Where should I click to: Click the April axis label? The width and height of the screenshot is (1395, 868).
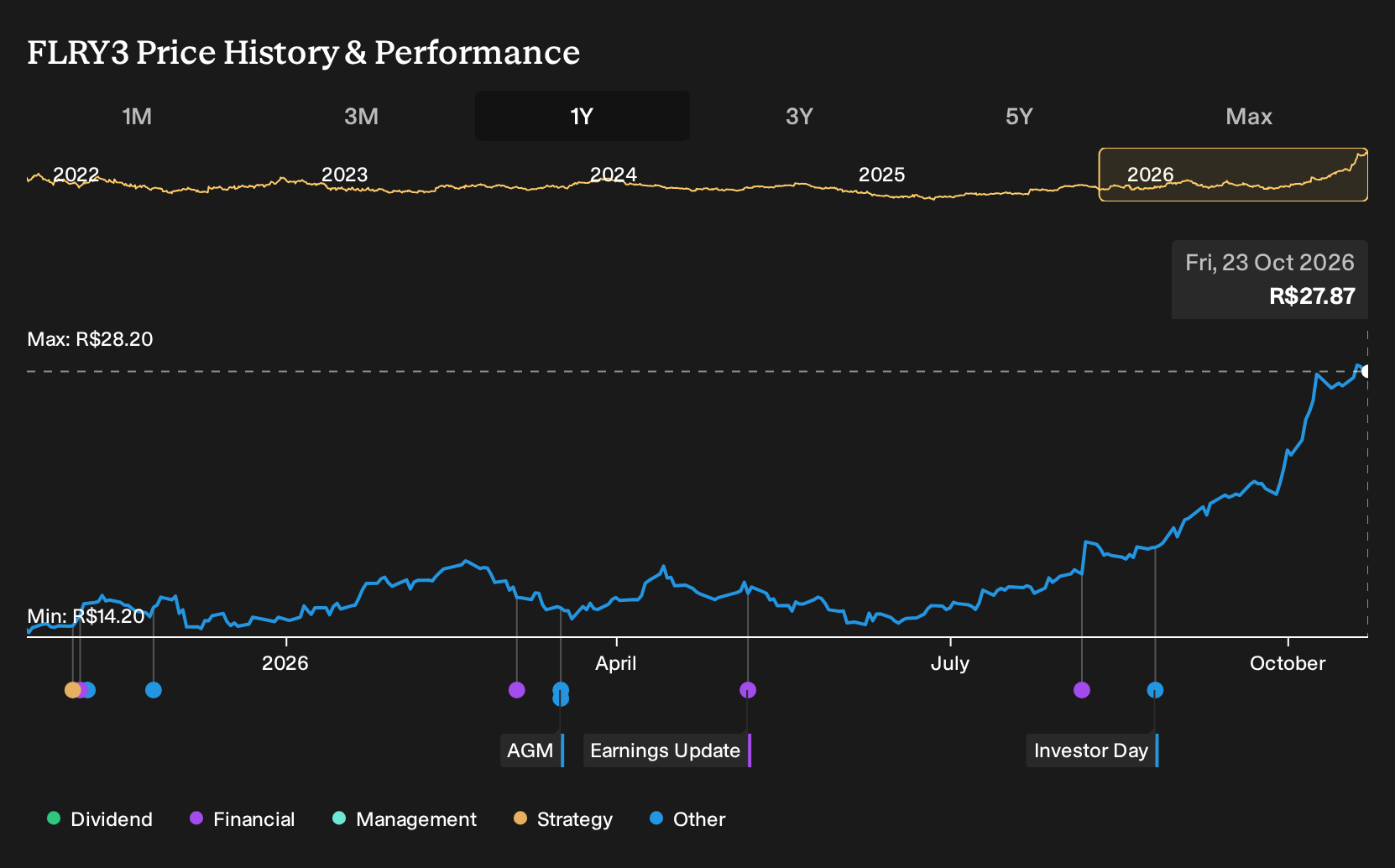pos(616,663)
